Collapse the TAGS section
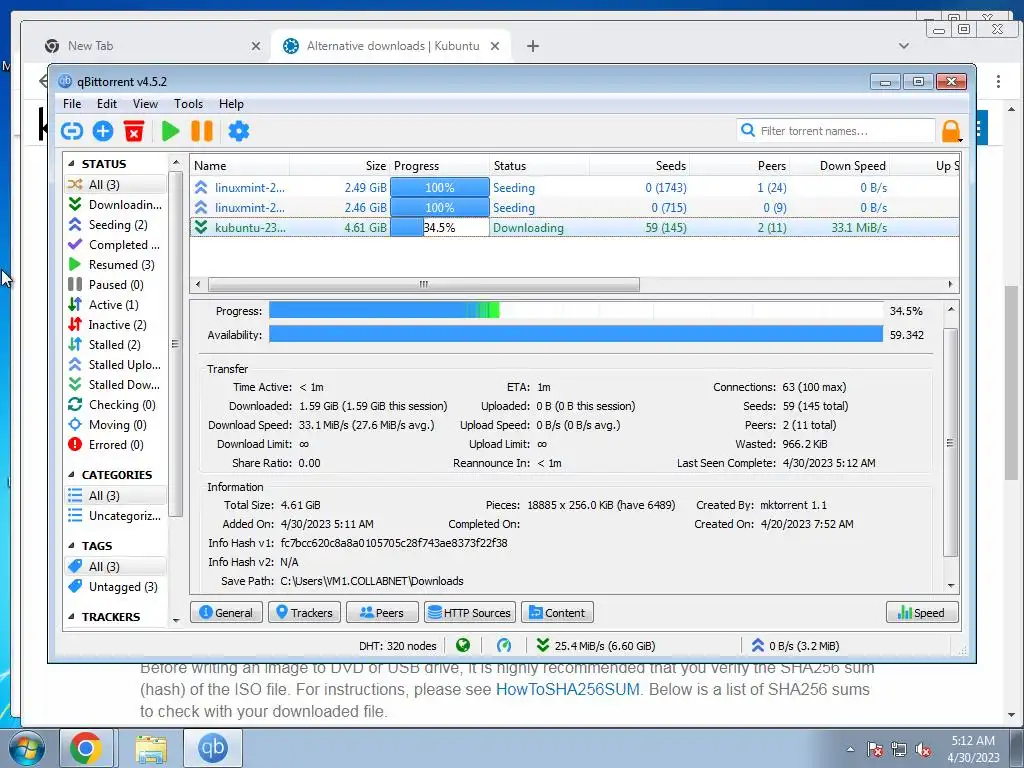 tap(71, 546)
